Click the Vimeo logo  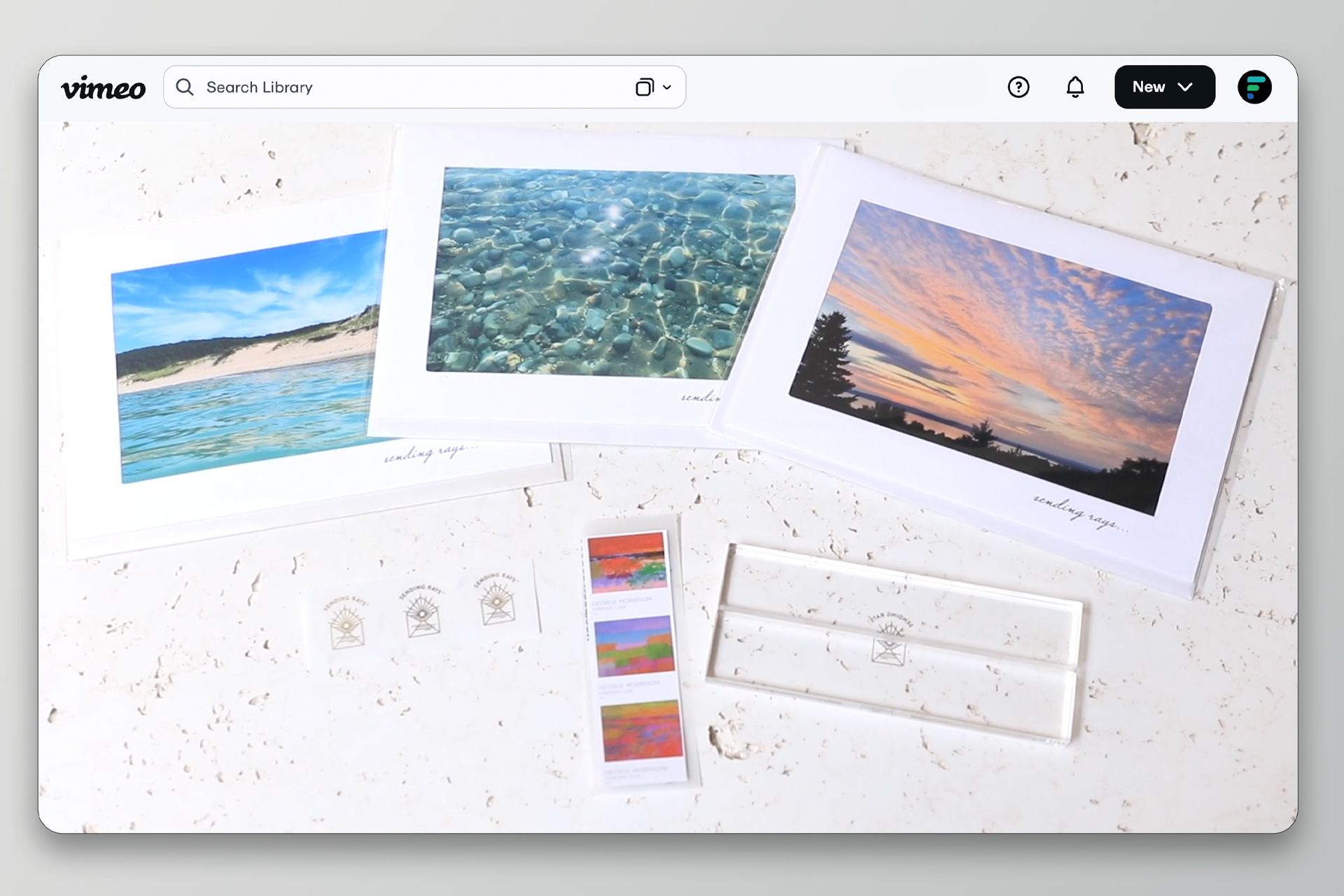point(104,87)
